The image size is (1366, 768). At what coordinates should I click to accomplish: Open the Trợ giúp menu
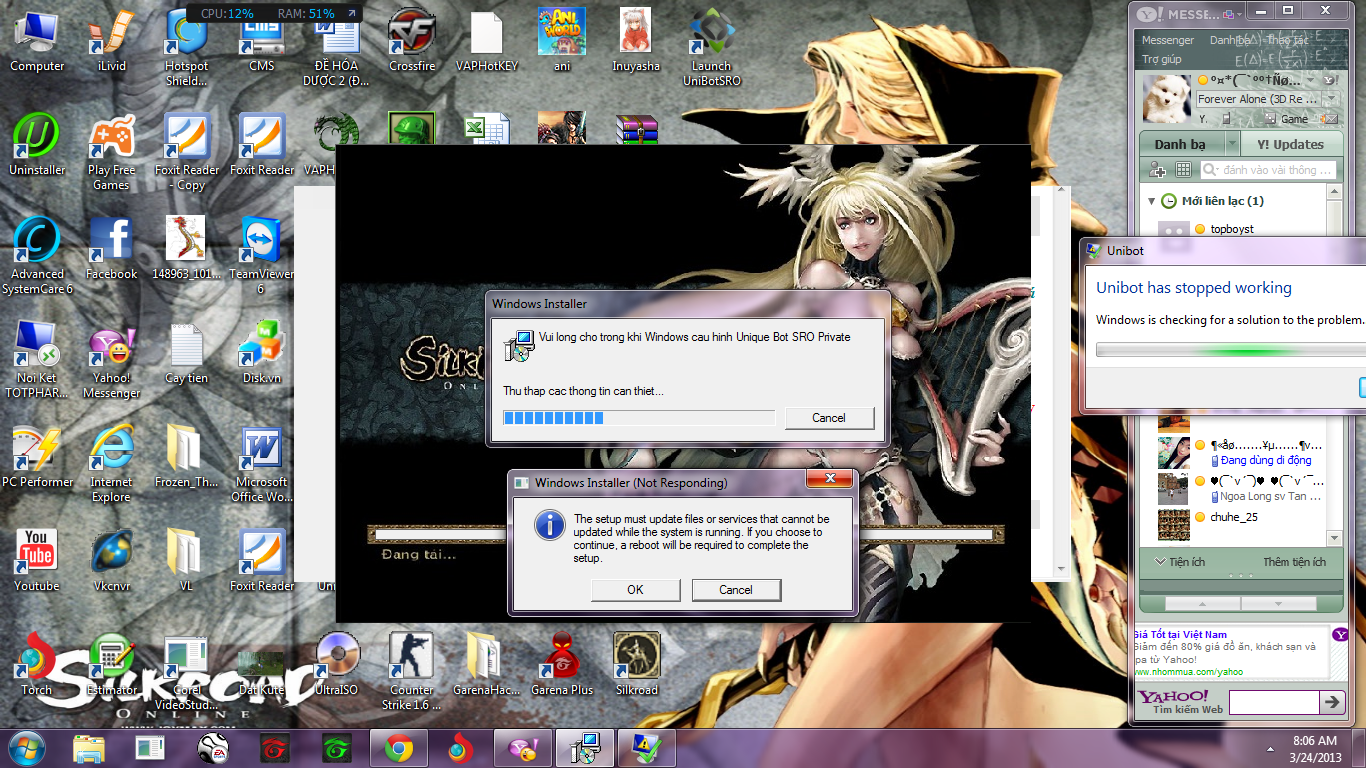click(x=1161, y=59)
